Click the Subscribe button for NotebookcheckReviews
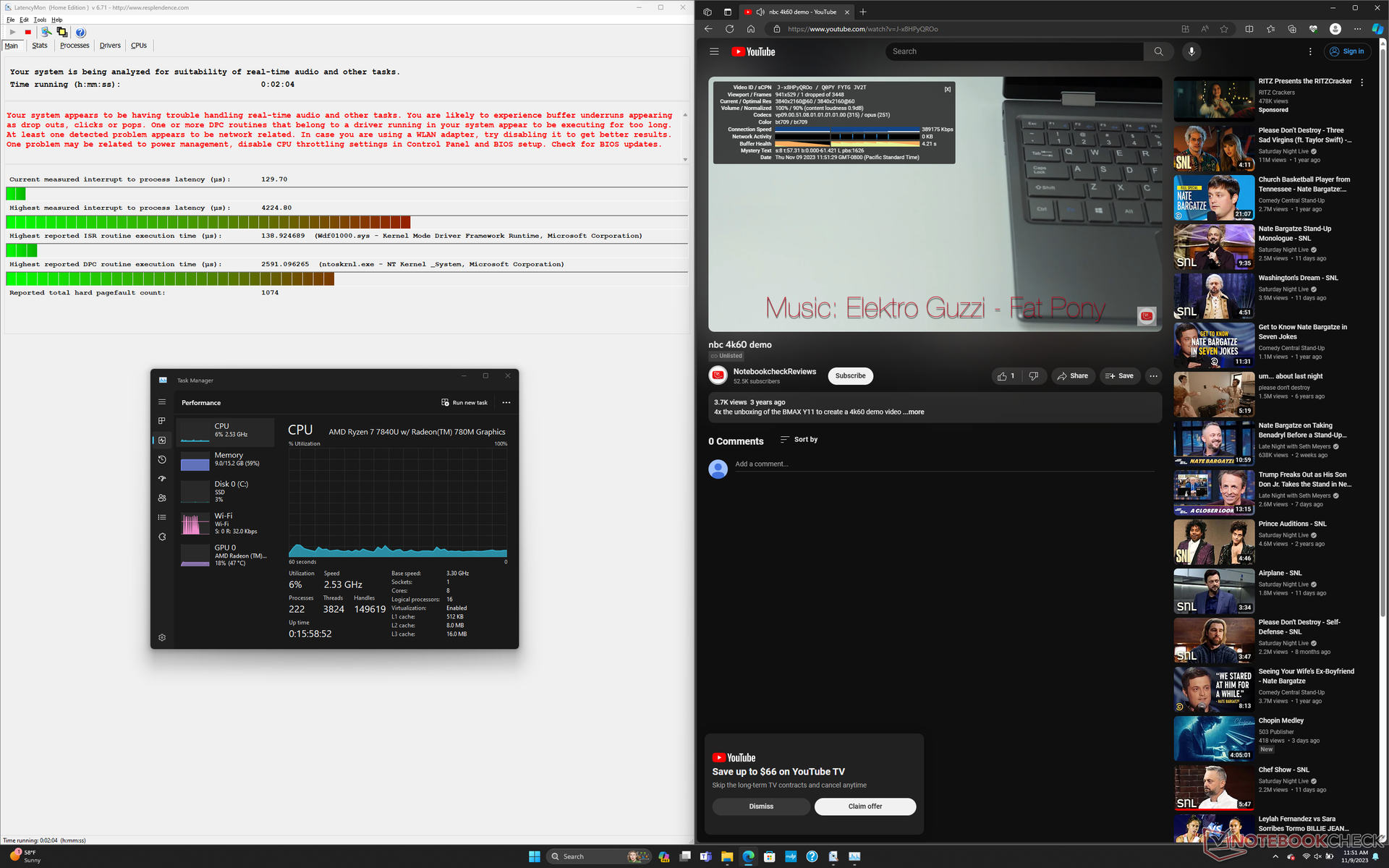 point(850,376)
